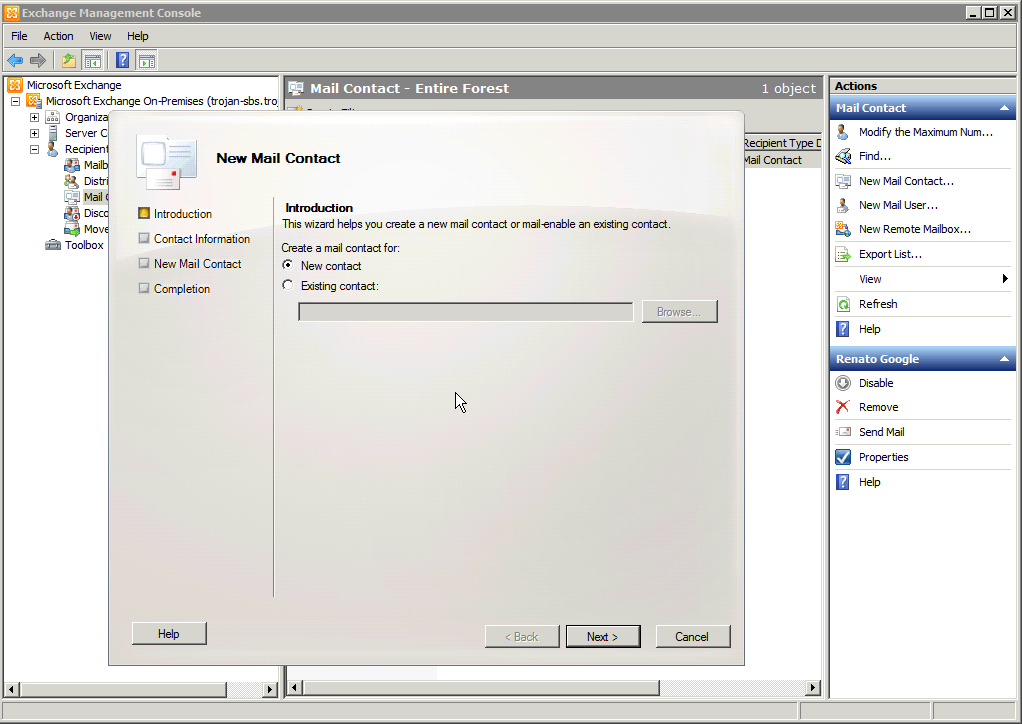Choose the Existing contact option
Viewport: 1022px width, 724px height.
coord(288,285)
